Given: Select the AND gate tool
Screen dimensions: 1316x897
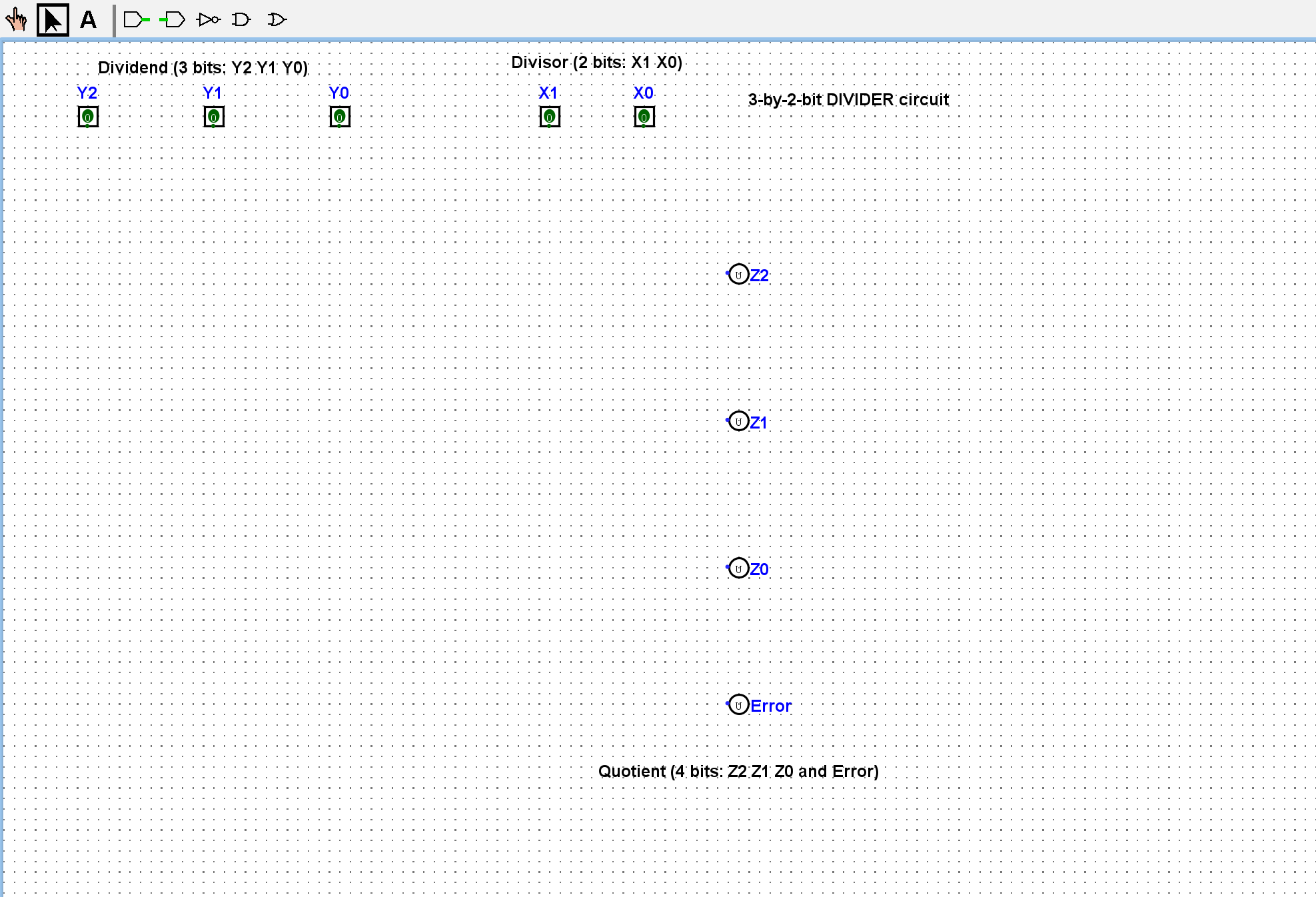Looking at the screenshot, I should [241, 20].
